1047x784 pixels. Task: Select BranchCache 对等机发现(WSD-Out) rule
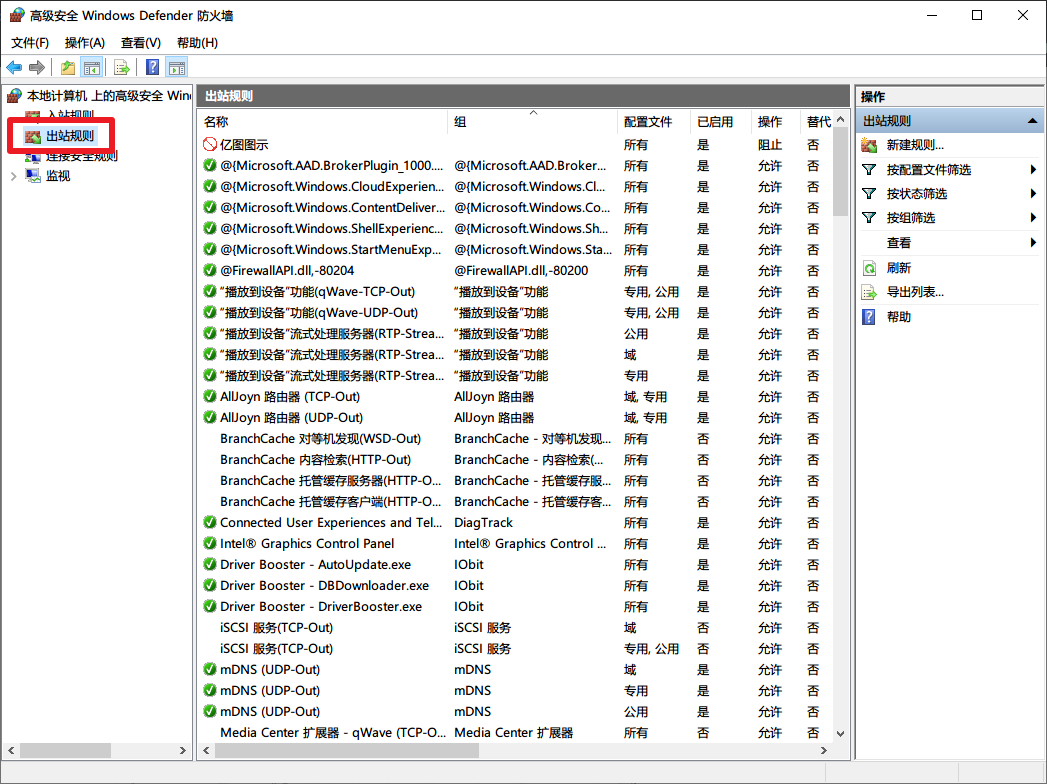point(515,439)
